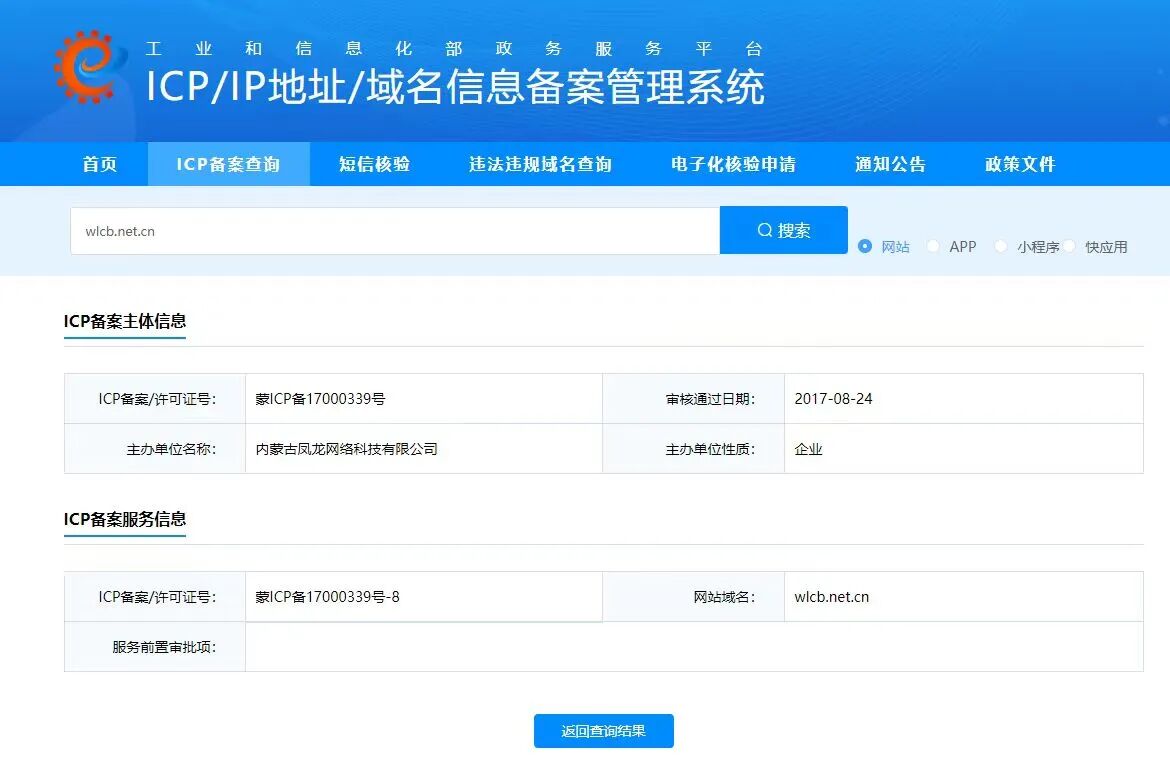Click the 网站域名 label cell
Screen dimensions: 1170x780
click(693, 596)
